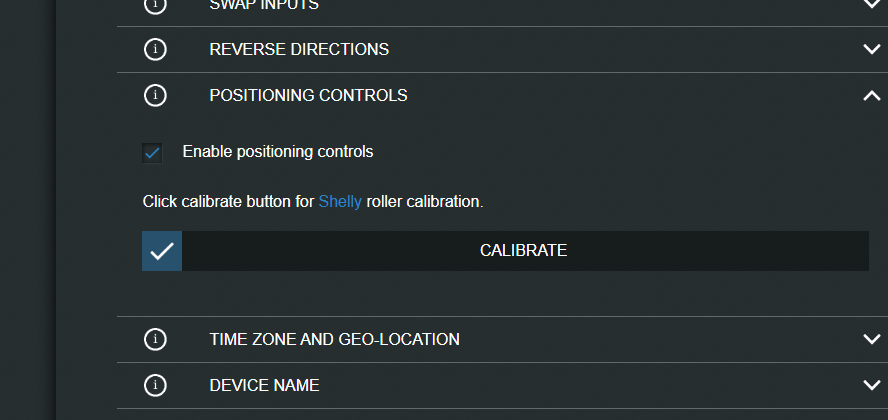Collapse the Positioning Controls section chevron
Viewport: 888px width, 420px height.
pos(871,95)
